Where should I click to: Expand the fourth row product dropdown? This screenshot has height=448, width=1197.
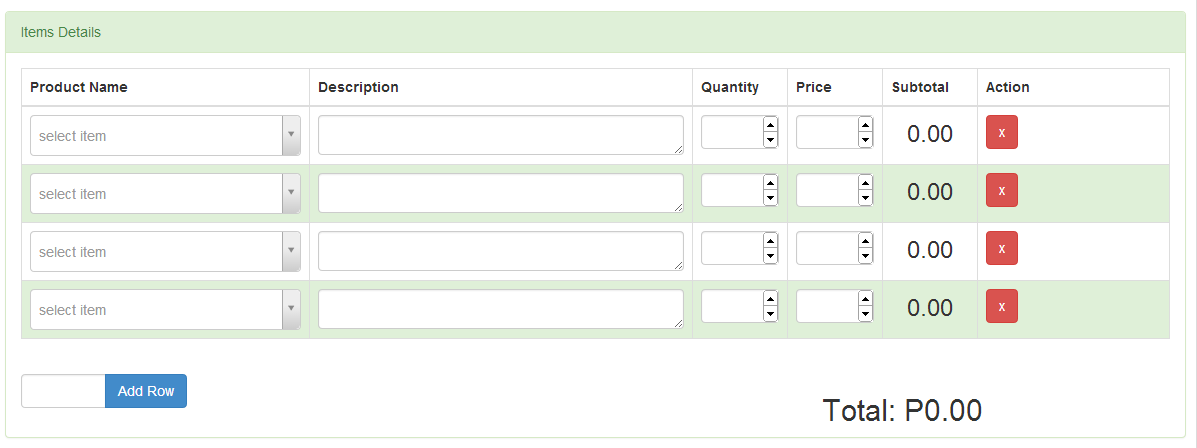(x=291, y=310)
